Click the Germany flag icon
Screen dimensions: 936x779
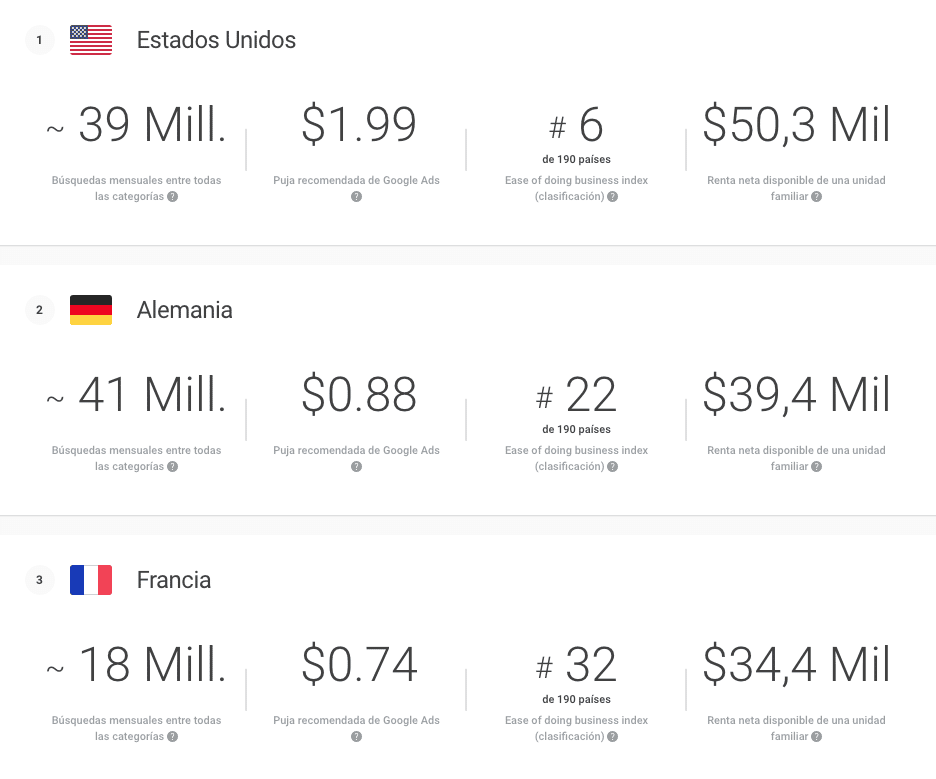point(91,310)
